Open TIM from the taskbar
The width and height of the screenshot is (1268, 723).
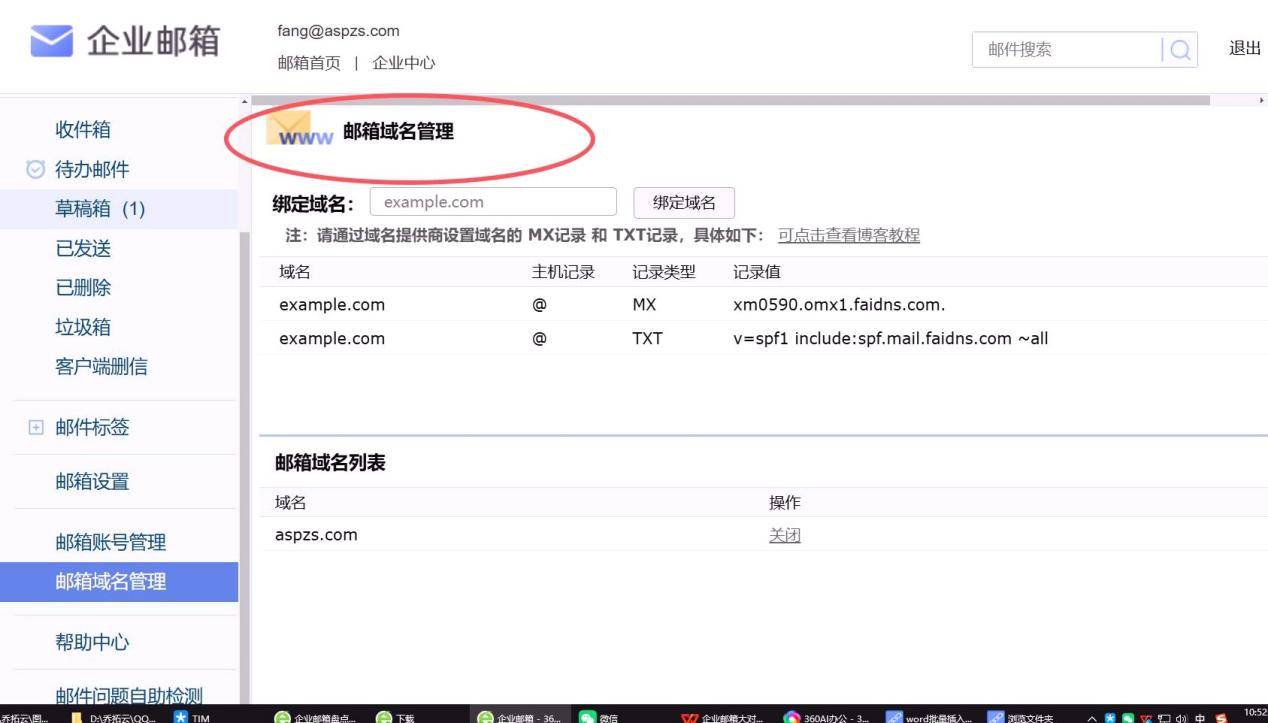pyautogui.click(x=191, y=717)
